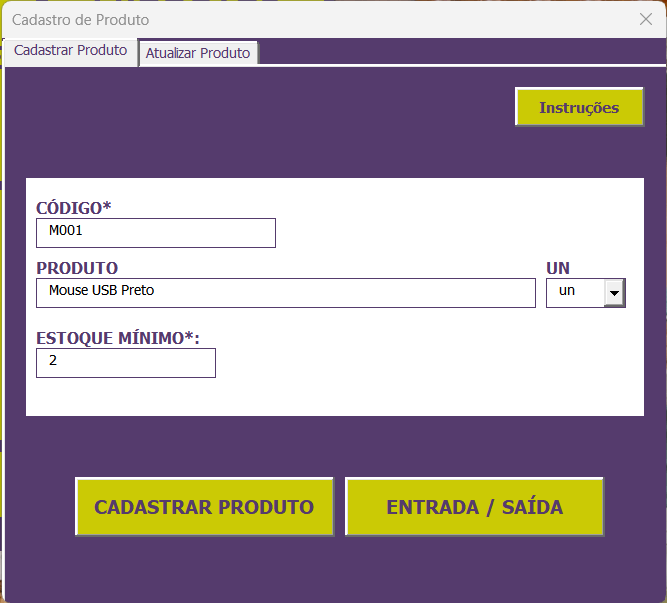Click the CADASTRAR PRODUTO button
The width and height of the screenshot is (667, 603).
(204, 506)
